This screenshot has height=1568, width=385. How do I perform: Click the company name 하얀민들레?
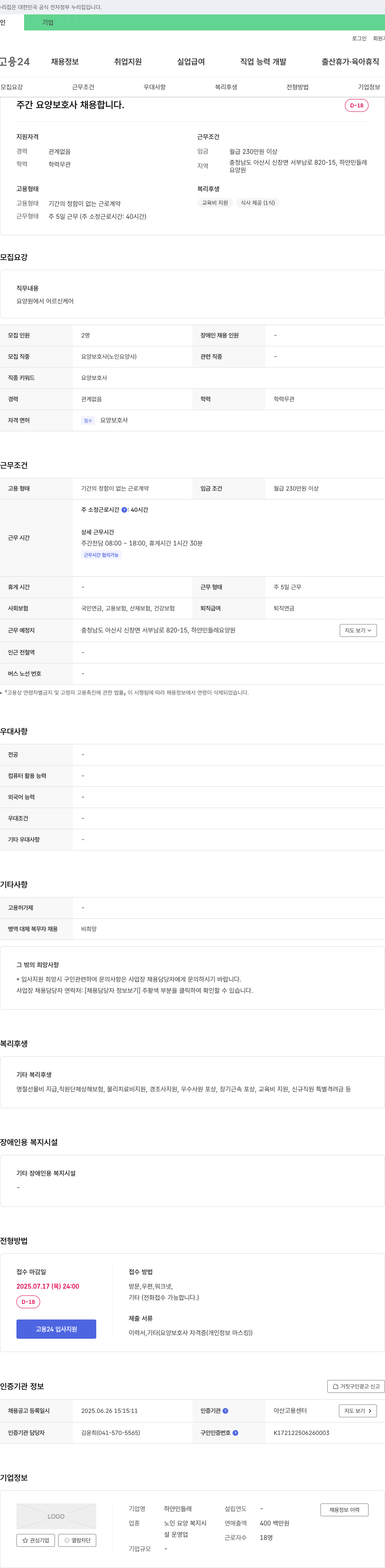tap(177, 1509)
